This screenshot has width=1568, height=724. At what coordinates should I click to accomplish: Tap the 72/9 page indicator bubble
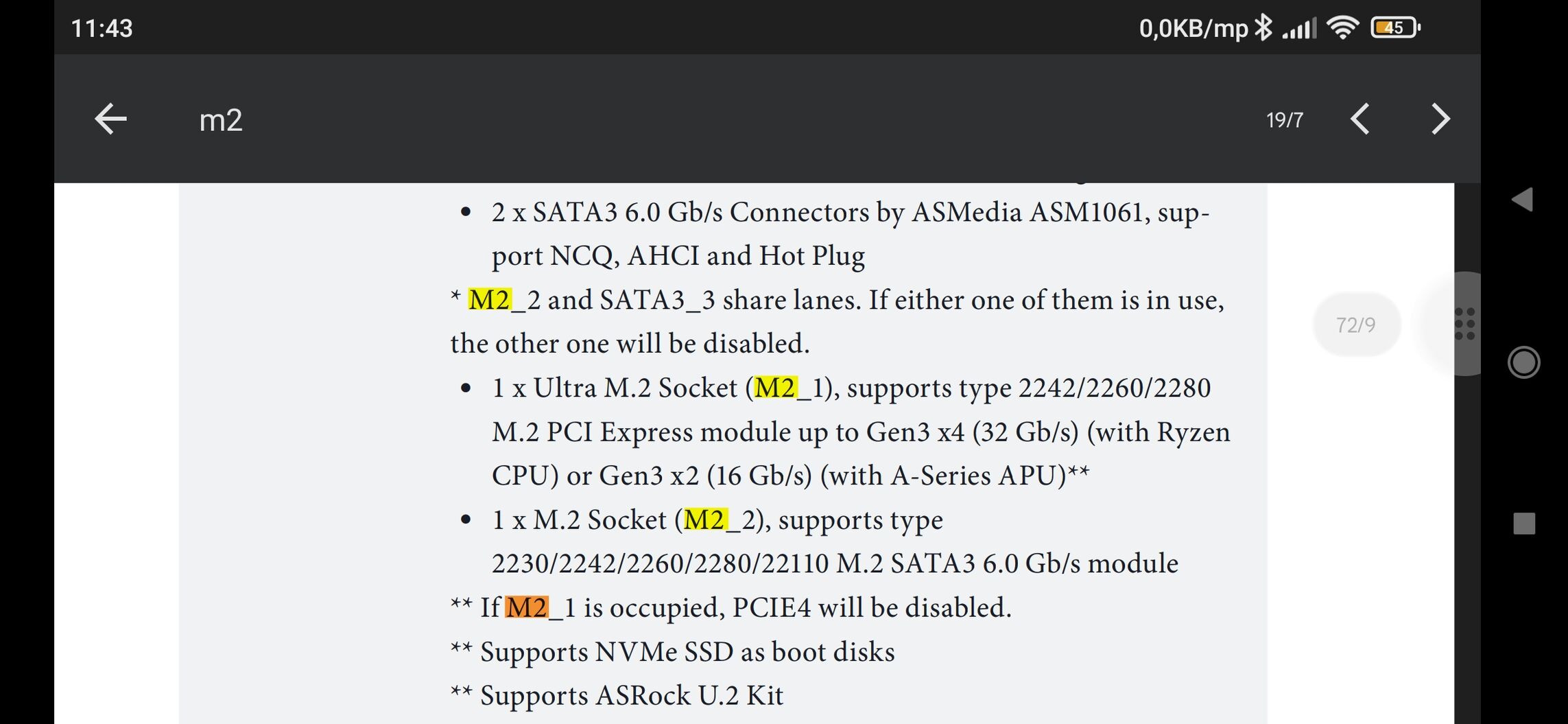1356,325
